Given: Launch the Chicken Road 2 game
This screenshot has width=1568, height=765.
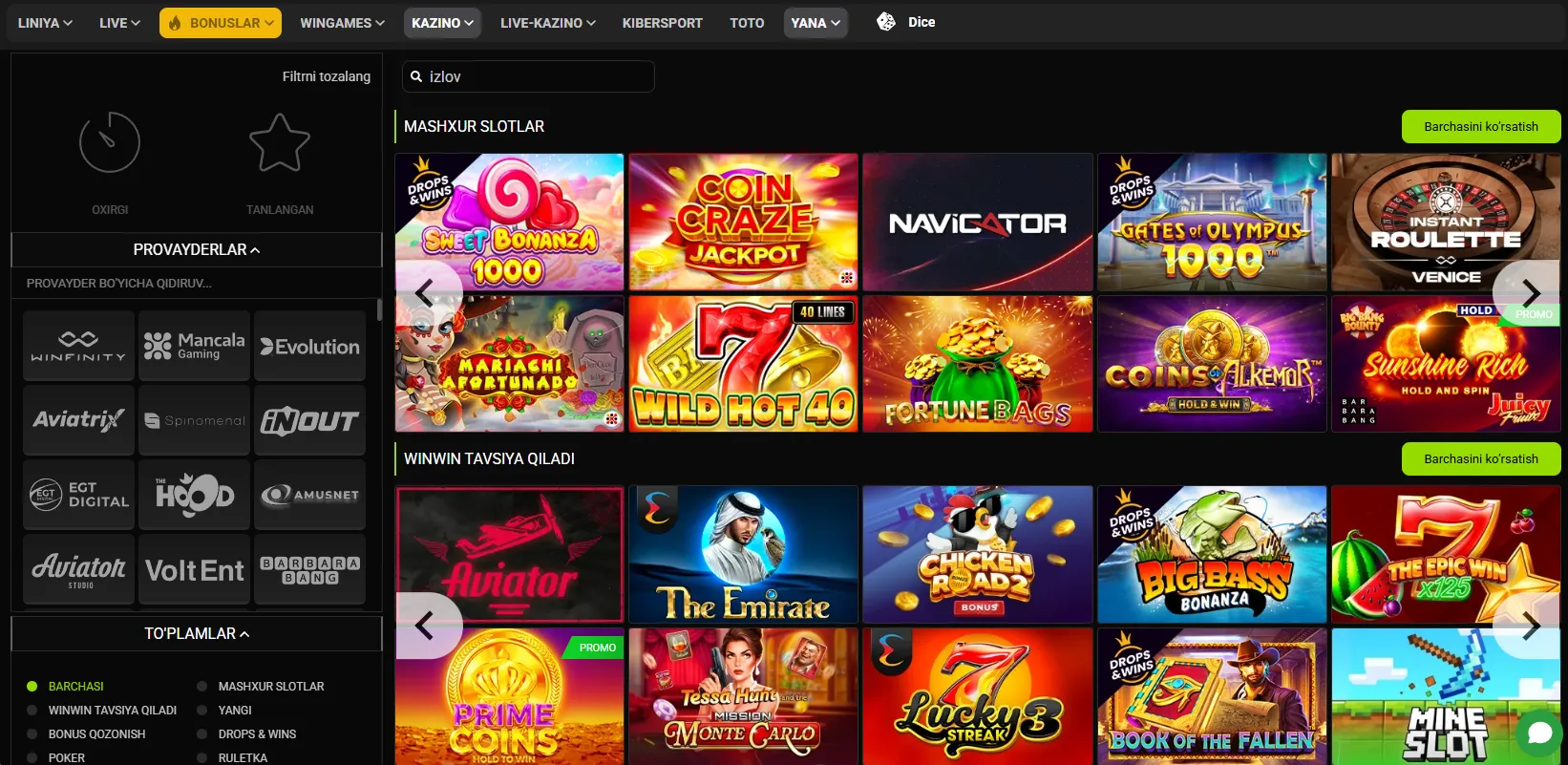Looking at the screenshot, I should 978,555.
